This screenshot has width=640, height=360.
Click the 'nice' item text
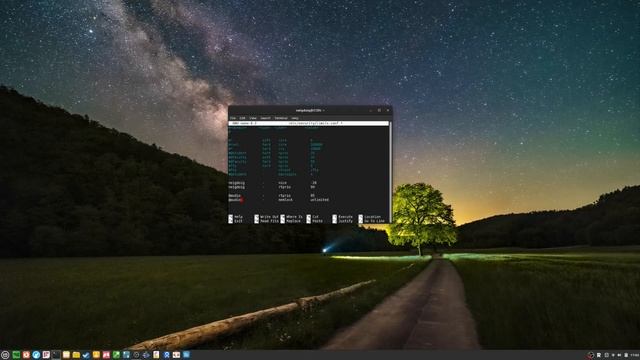[x=282, y=183]
